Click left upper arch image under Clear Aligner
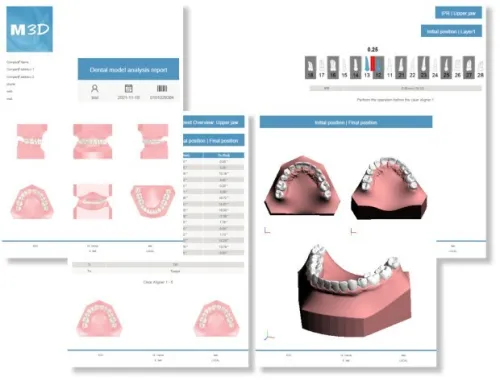Image resolution: width=500 pixels, height=381 pixels. [99, 318]
